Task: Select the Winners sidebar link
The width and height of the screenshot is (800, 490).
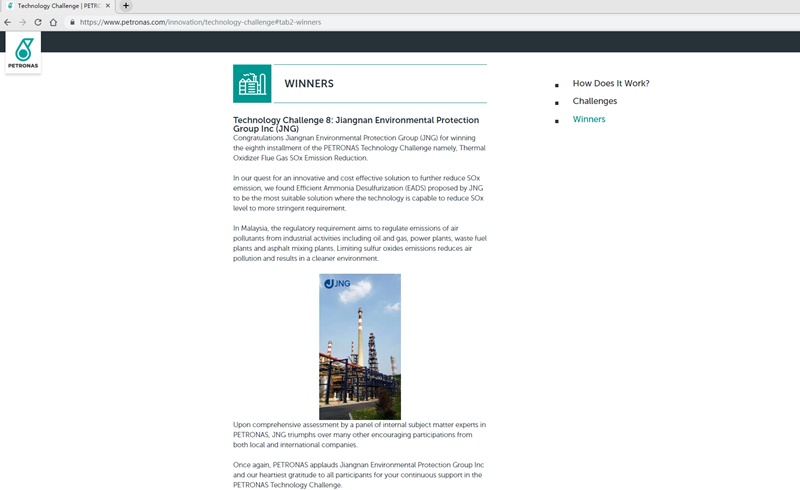Action: pyautogui.click(x=588, y=119)
